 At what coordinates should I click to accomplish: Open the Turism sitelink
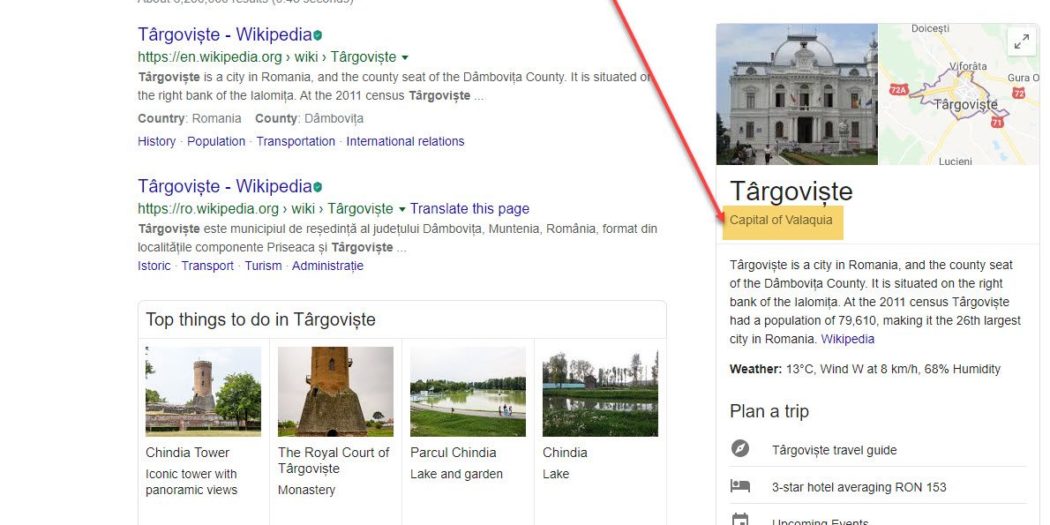263,266
